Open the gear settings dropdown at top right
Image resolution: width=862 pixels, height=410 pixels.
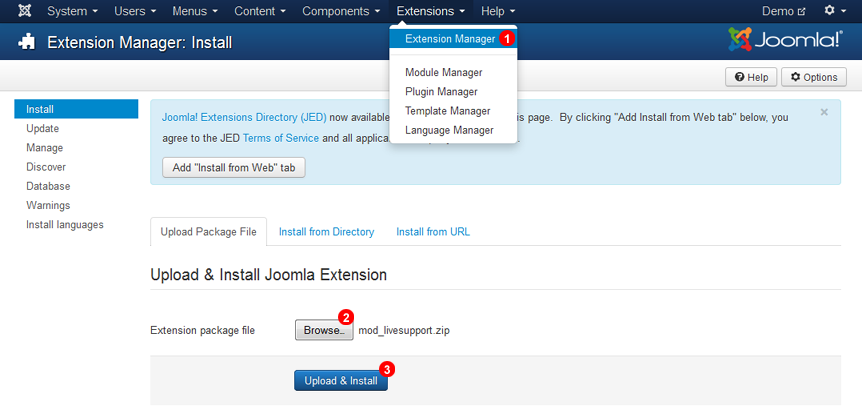(x=833, y=10)
